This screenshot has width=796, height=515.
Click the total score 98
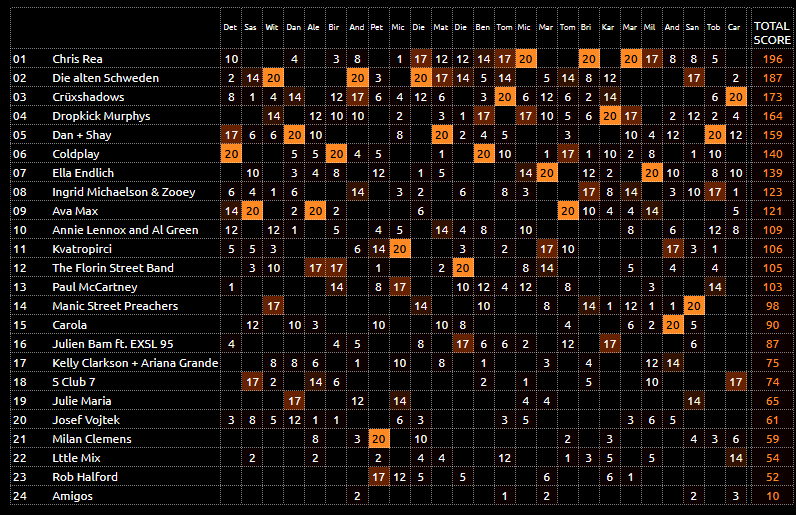(x=773, y=306)
